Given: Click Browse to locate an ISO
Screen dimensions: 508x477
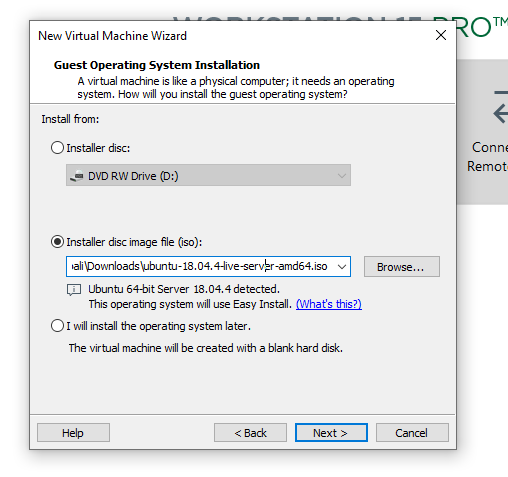Looking at the screenshot, I should (x=402, y=267).
